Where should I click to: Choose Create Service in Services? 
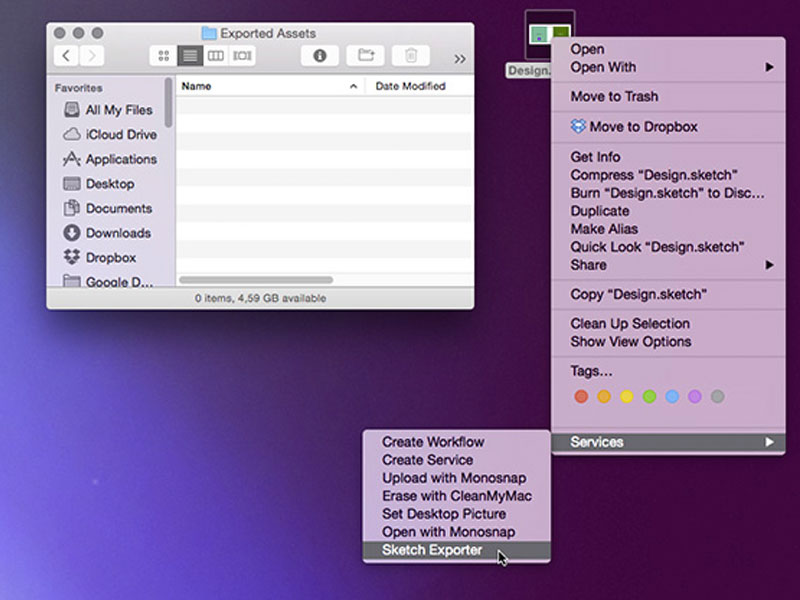point(457,460)
